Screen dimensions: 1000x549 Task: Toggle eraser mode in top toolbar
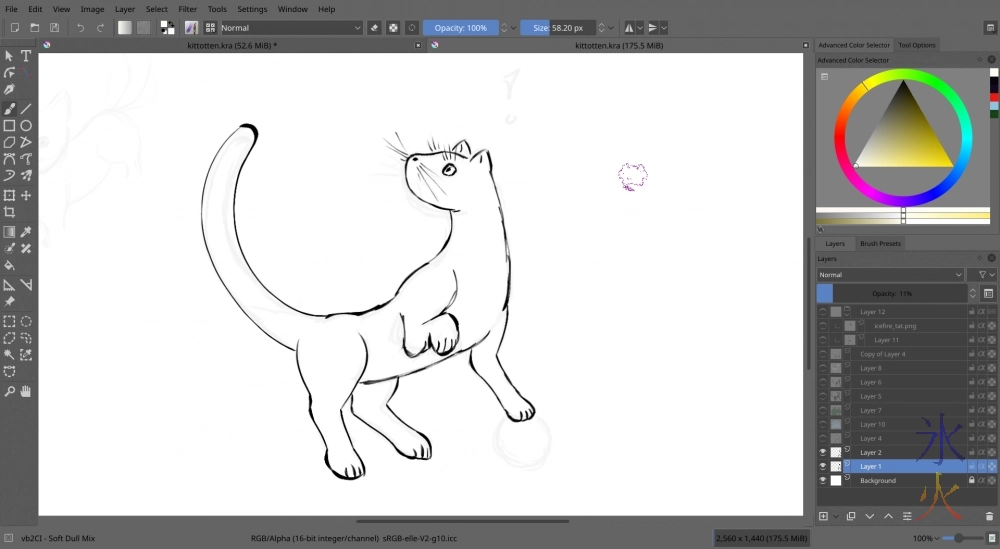374,28
